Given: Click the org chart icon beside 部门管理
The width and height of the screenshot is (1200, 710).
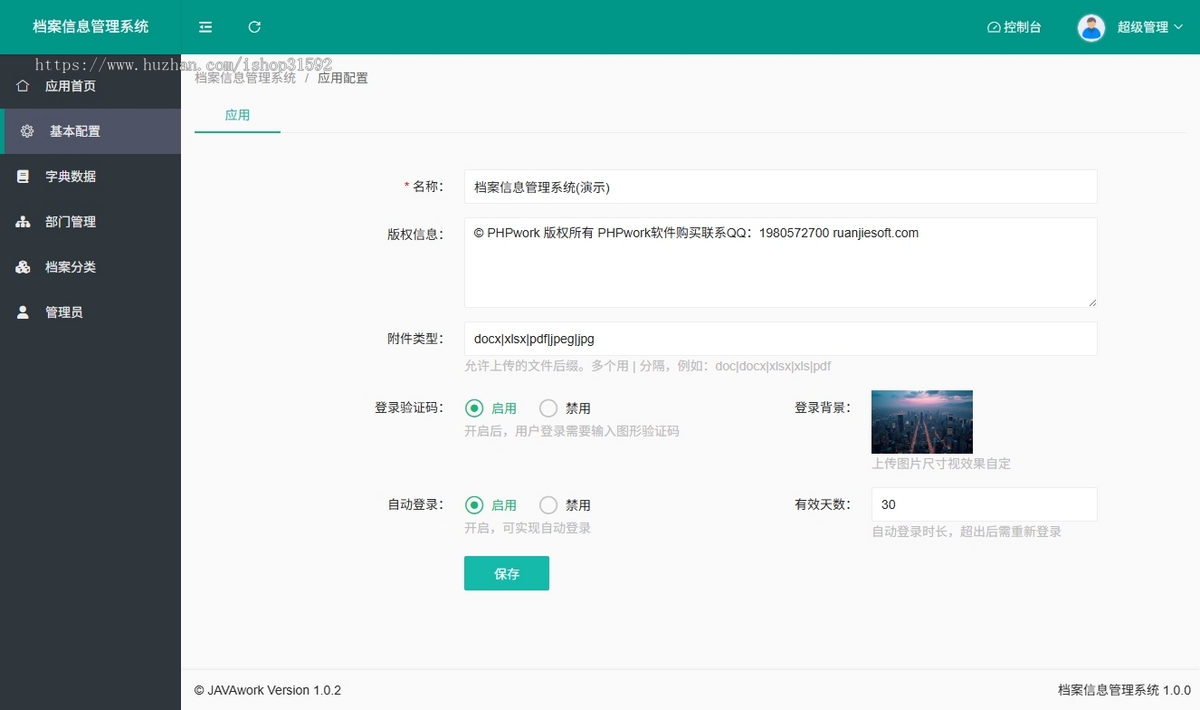Looking at the screenshot, I should tap(23, 222).
